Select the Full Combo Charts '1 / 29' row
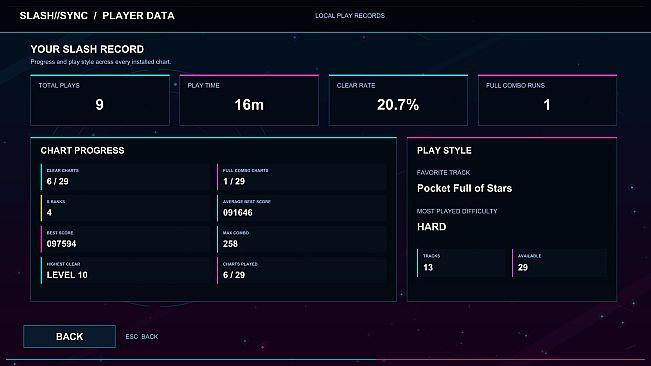Screen dimensions: 651x366 [302, 177]
